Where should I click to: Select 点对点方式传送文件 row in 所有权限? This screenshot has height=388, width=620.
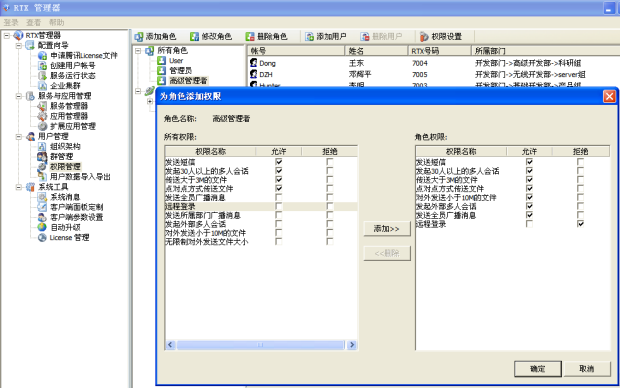coord(261,188)
